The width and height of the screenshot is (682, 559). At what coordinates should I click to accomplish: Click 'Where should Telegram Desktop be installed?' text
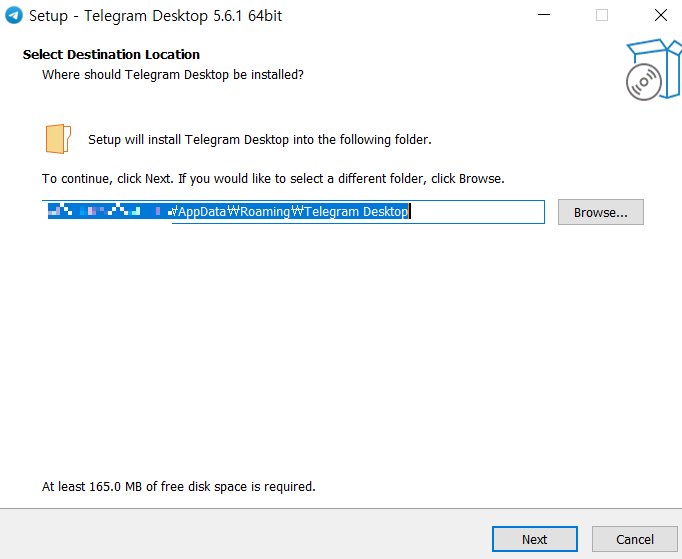[x=173, y=75]
